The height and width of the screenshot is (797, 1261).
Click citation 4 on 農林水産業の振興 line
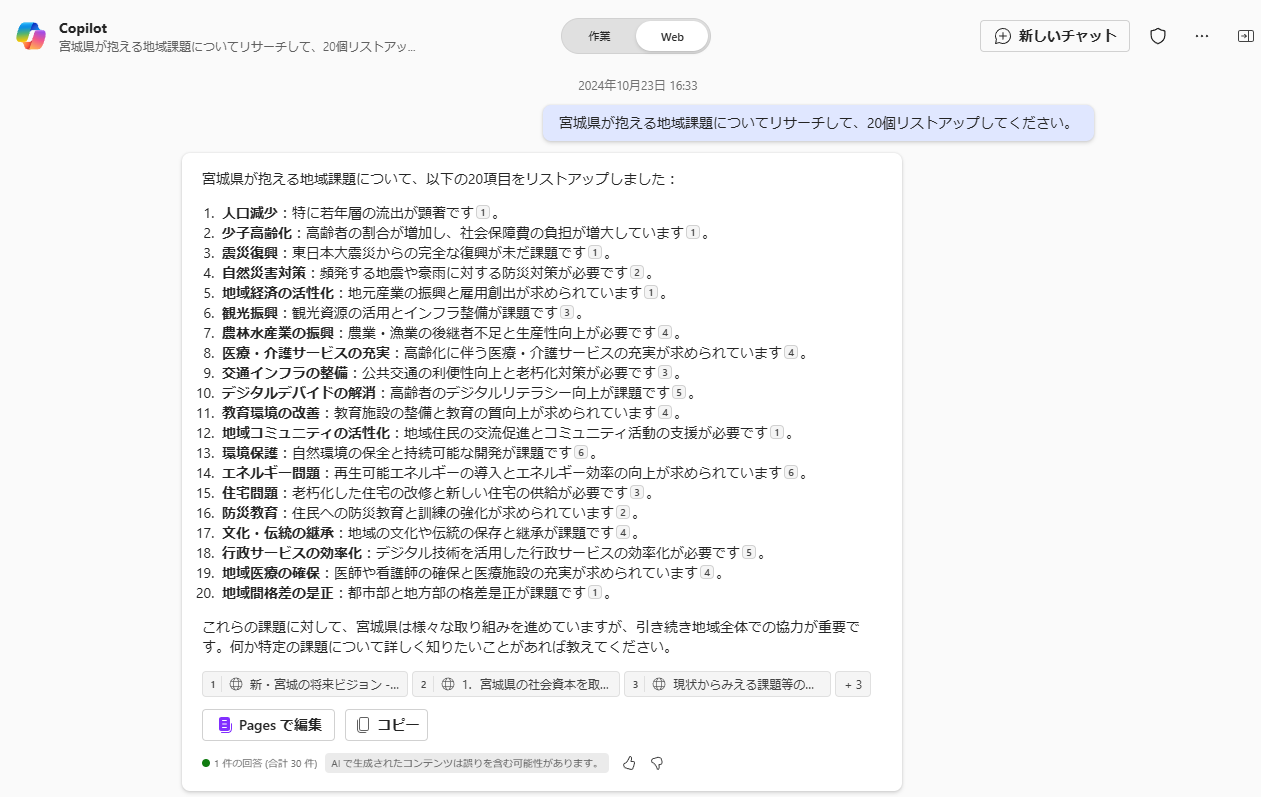pos(665,332)
